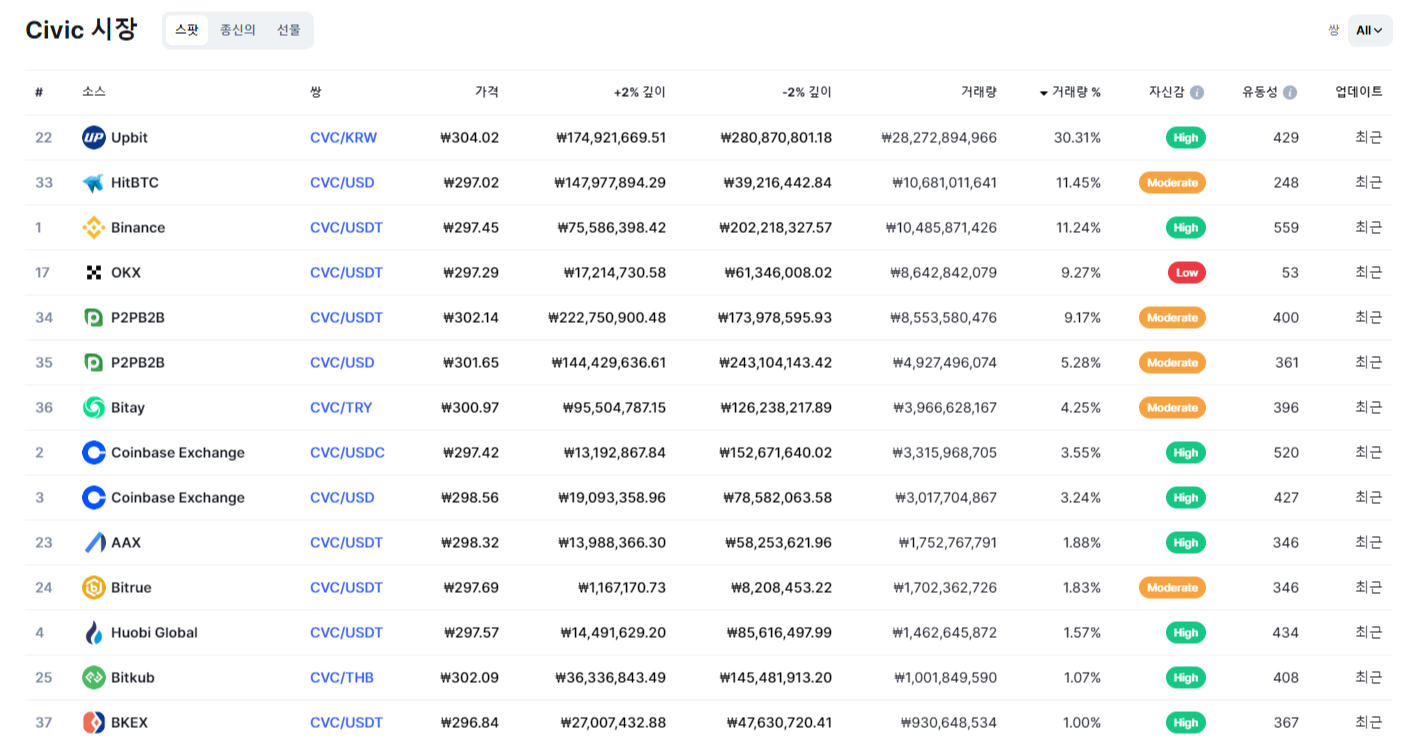The height and width of the screenshot is (742, 1413).
Task: Select the 11.24% volume percentage for Binance
Action: click(1078, 228)
